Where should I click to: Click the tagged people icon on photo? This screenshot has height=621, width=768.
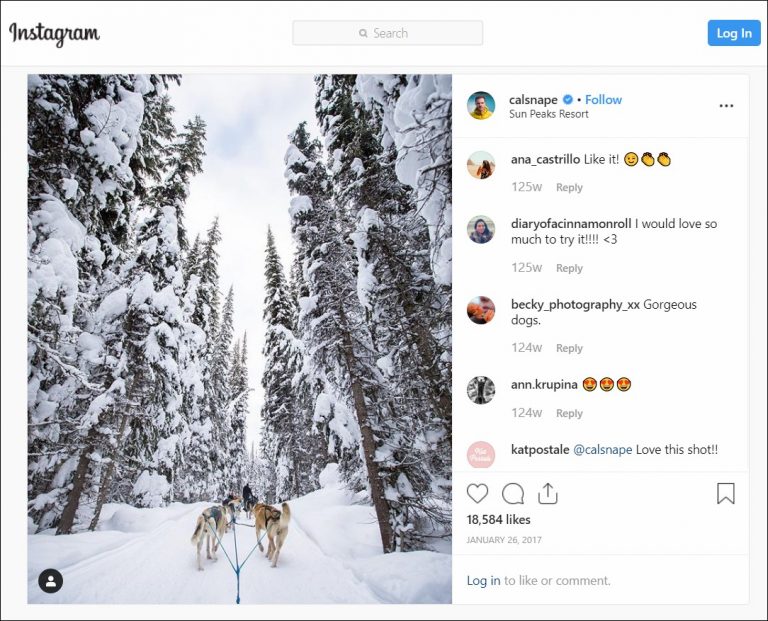tap(51, 581)
